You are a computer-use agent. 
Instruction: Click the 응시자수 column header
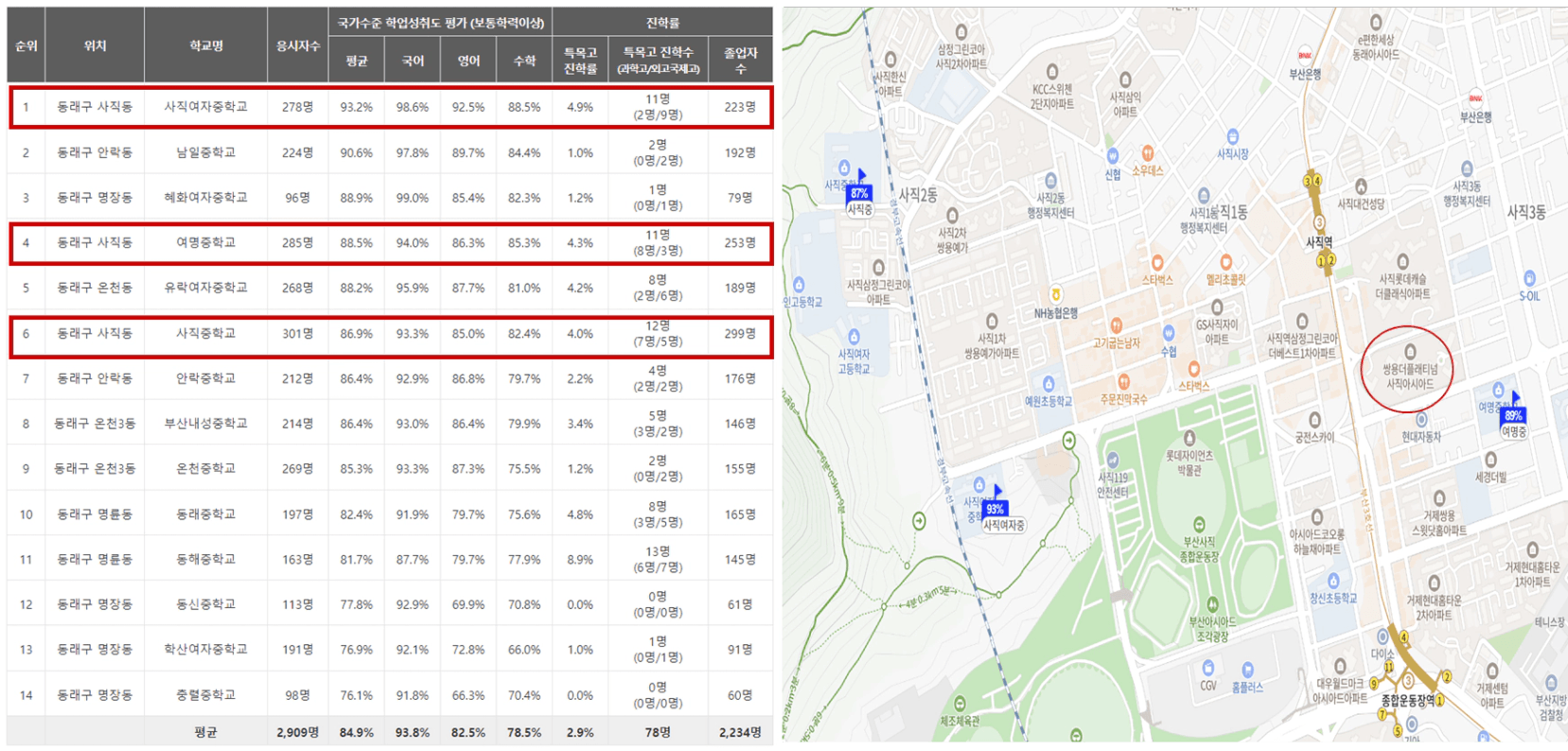297,45
